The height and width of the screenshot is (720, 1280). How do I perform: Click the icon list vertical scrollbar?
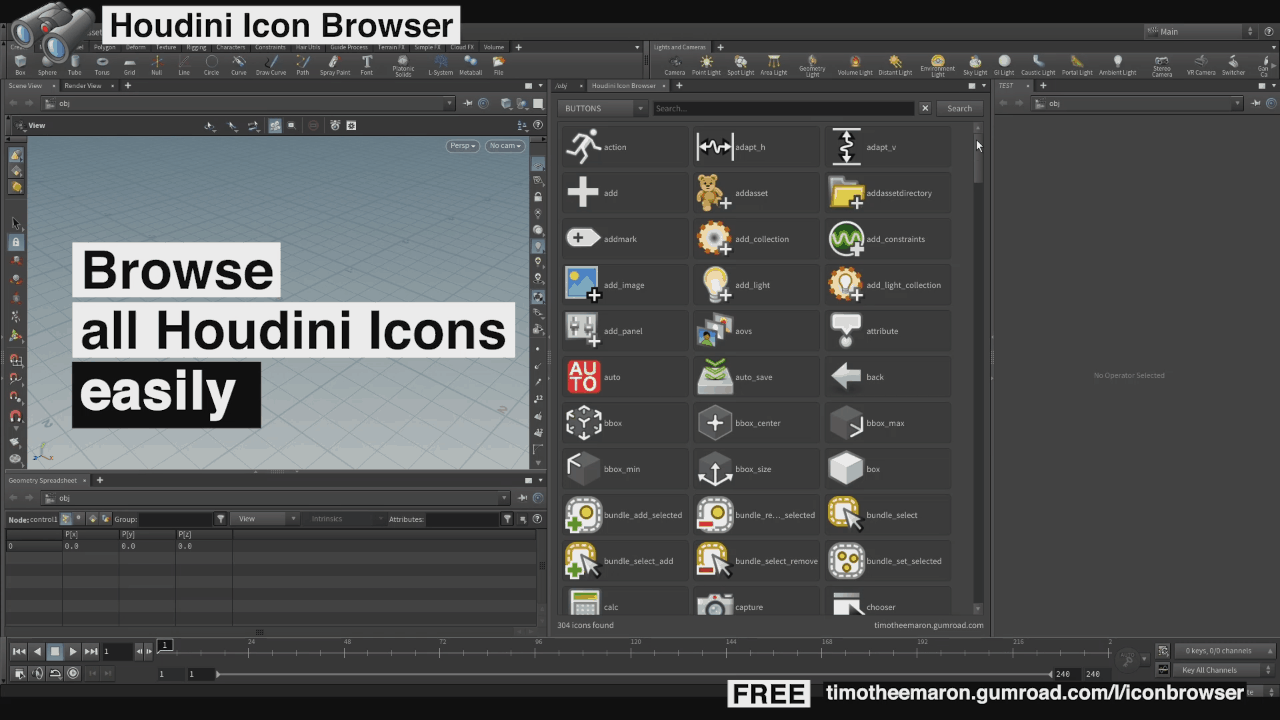coord(978,367)
